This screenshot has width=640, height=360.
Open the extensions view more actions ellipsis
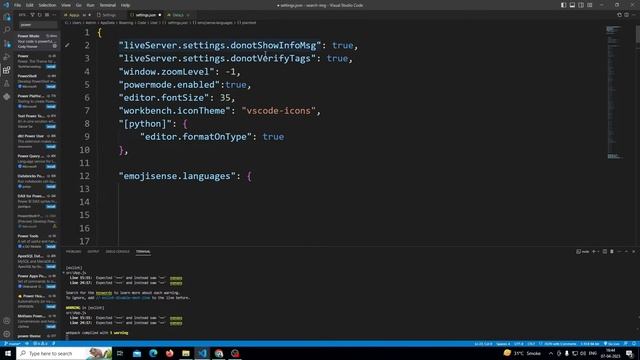(54, 15)
